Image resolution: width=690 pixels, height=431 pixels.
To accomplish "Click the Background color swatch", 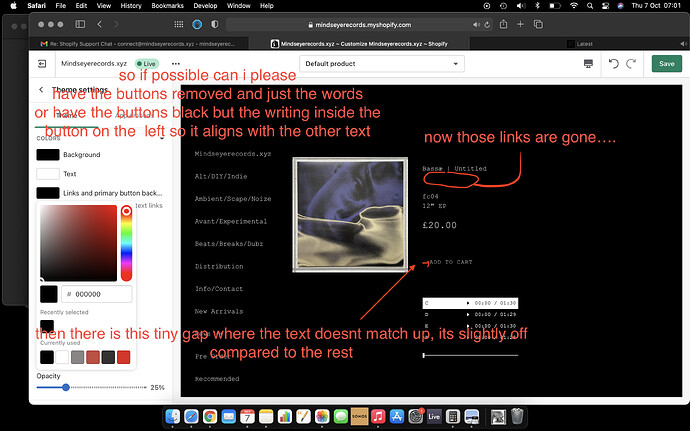I will [x=48, y=155].
